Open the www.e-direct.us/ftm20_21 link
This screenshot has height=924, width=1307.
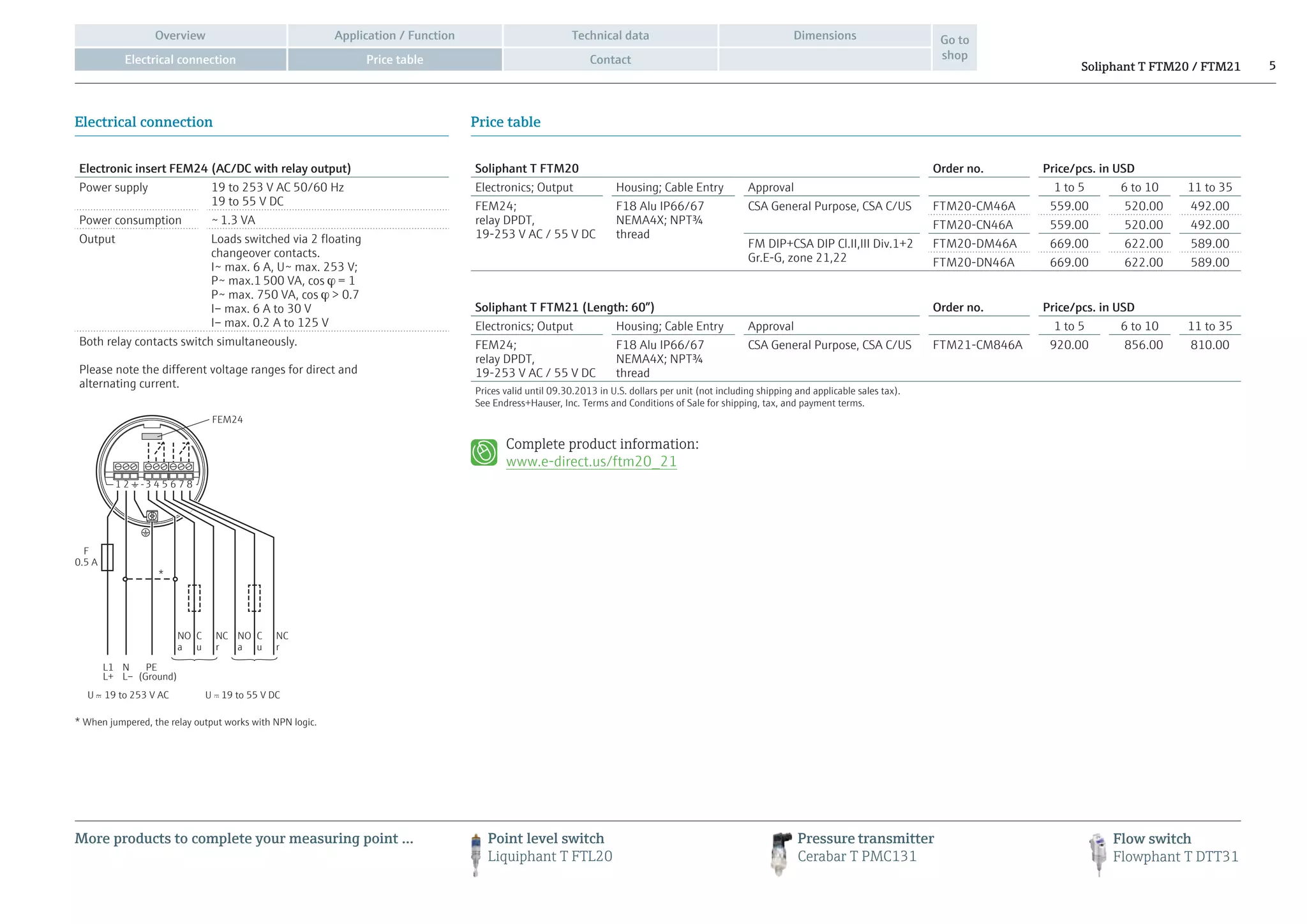591,461
